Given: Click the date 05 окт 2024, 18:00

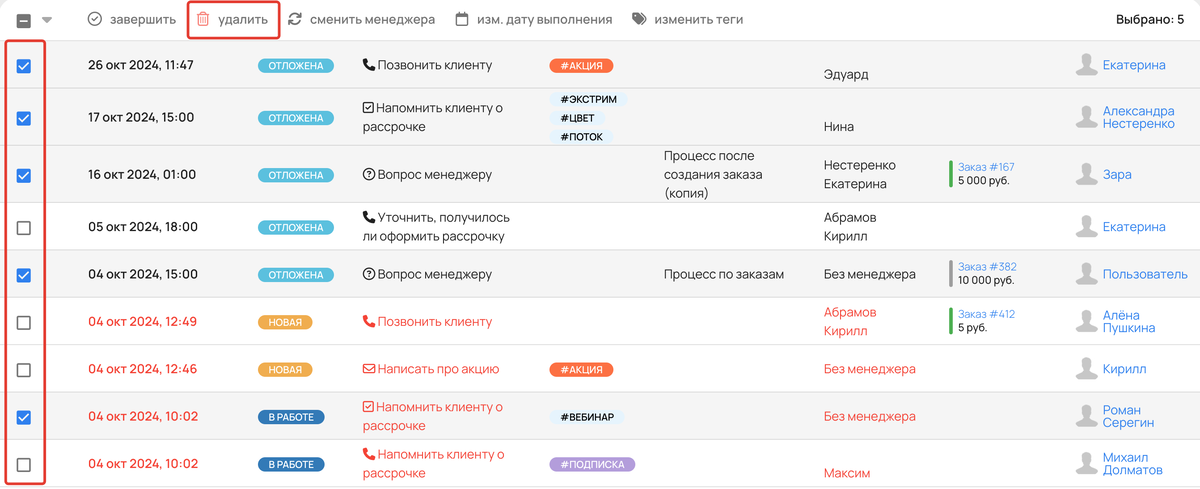Looking at the screenshot, I should [x=143, y=227].
